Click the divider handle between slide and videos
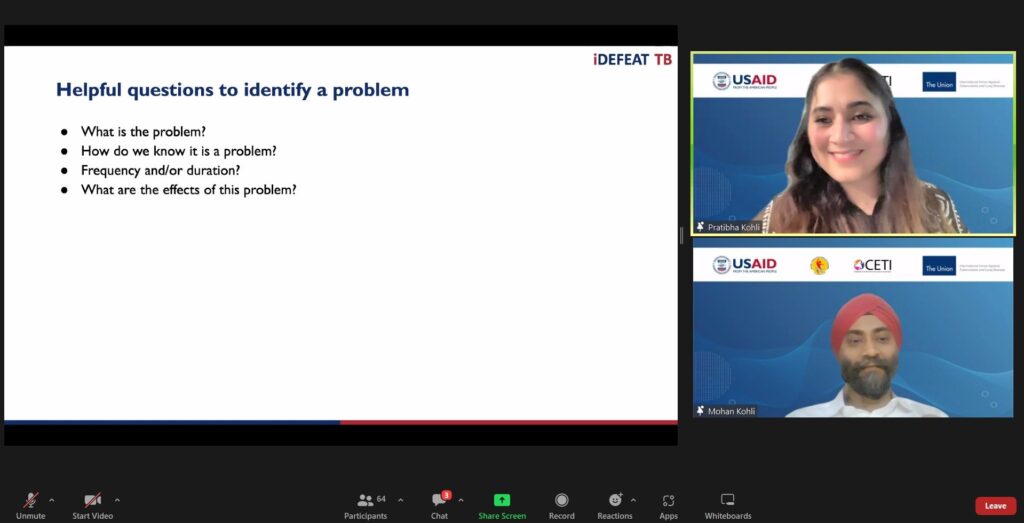1024x523 pixels. coord(683,236)
